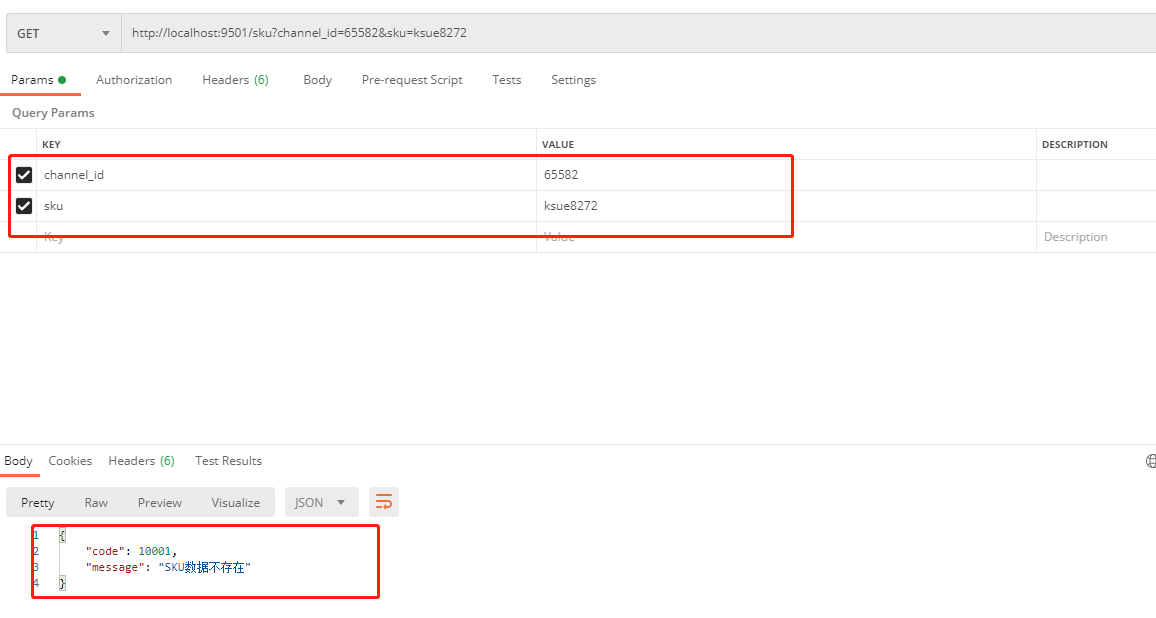
Task: Select the Pretty view button
Action: (38, 502)
